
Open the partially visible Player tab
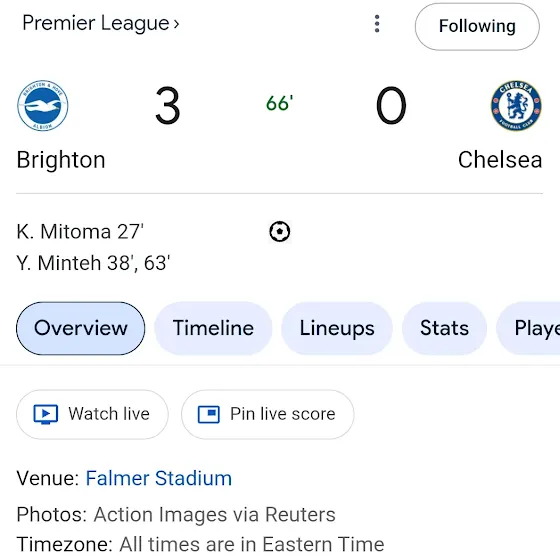(x=529, y=328)
